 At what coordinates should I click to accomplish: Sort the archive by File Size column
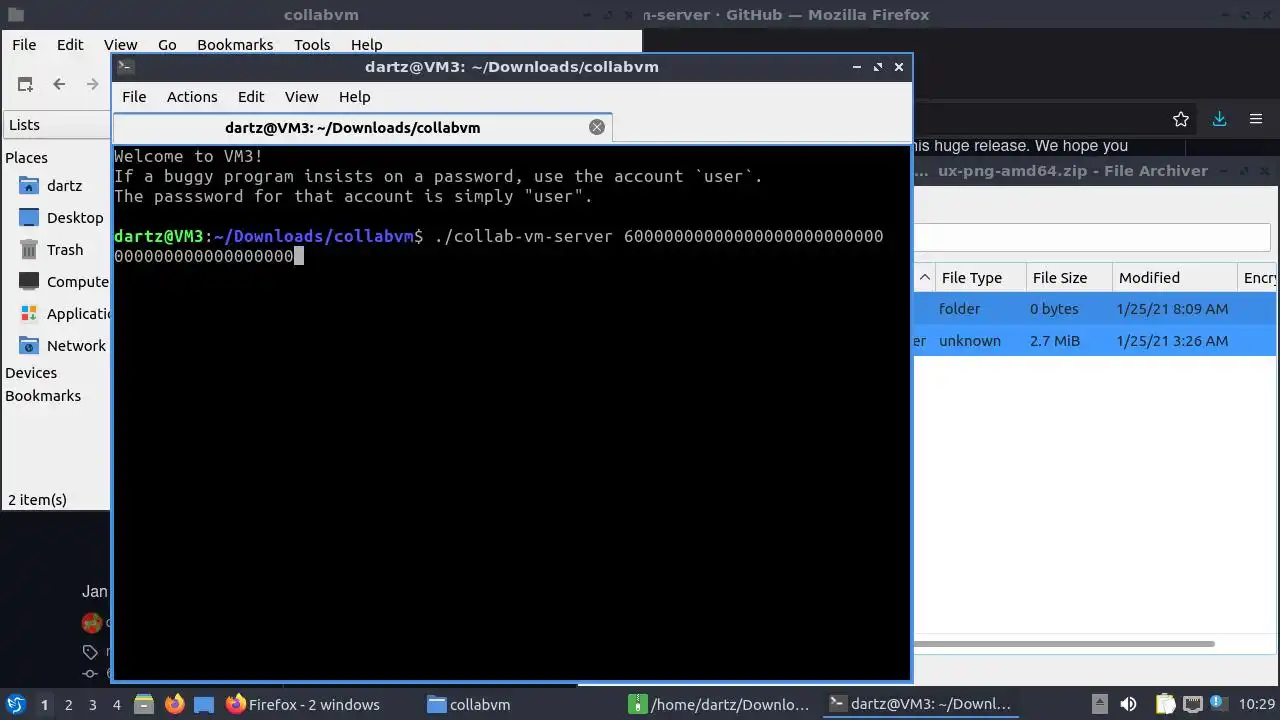point(1069,278)
